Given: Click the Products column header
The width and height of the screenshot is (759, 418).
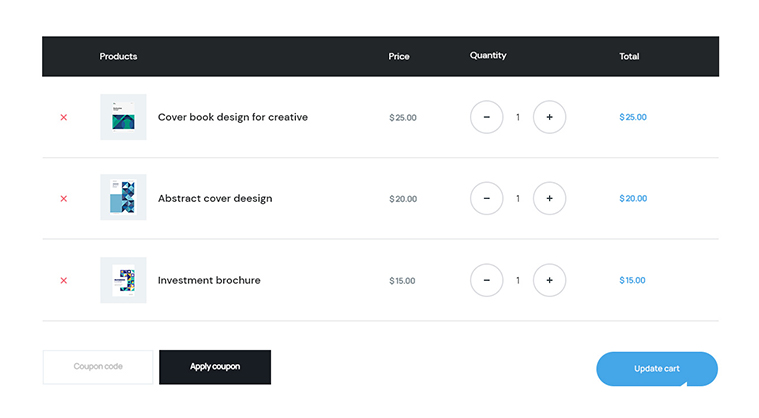Looking at the screenshot, I should [118, 56].
